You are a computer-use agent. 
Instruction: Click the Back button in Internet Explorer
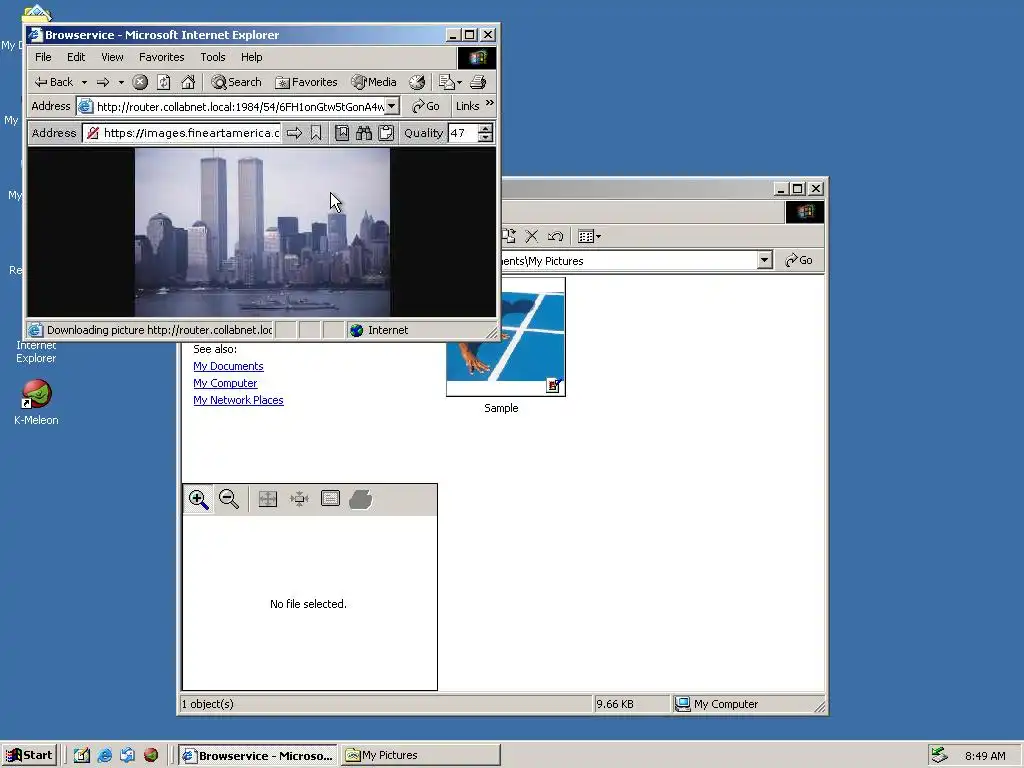(54, 82)
